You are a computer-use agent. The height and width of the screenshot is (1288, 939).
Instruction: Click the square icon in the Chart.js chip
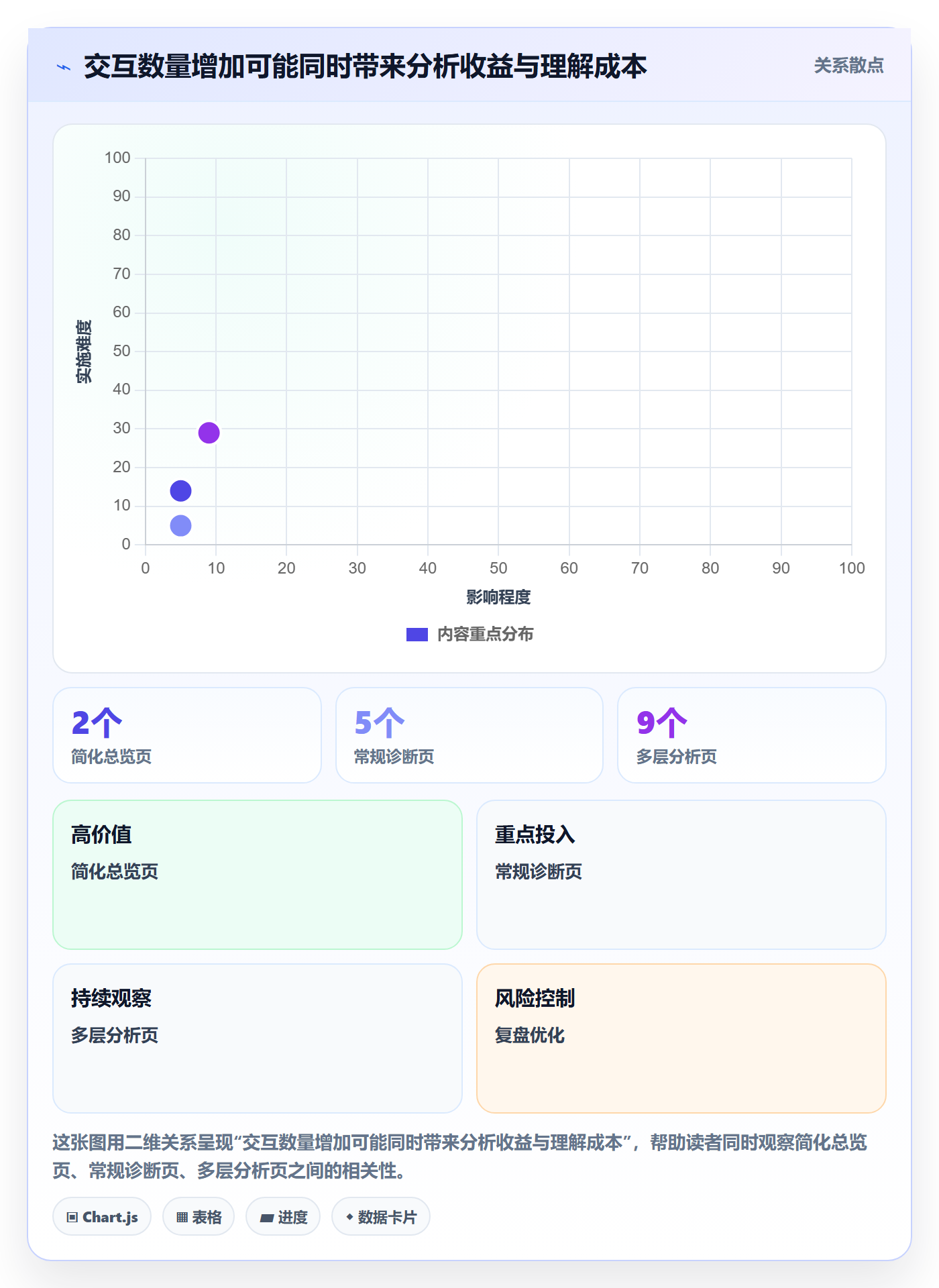pyautogui.click(x=72, y=1217)
